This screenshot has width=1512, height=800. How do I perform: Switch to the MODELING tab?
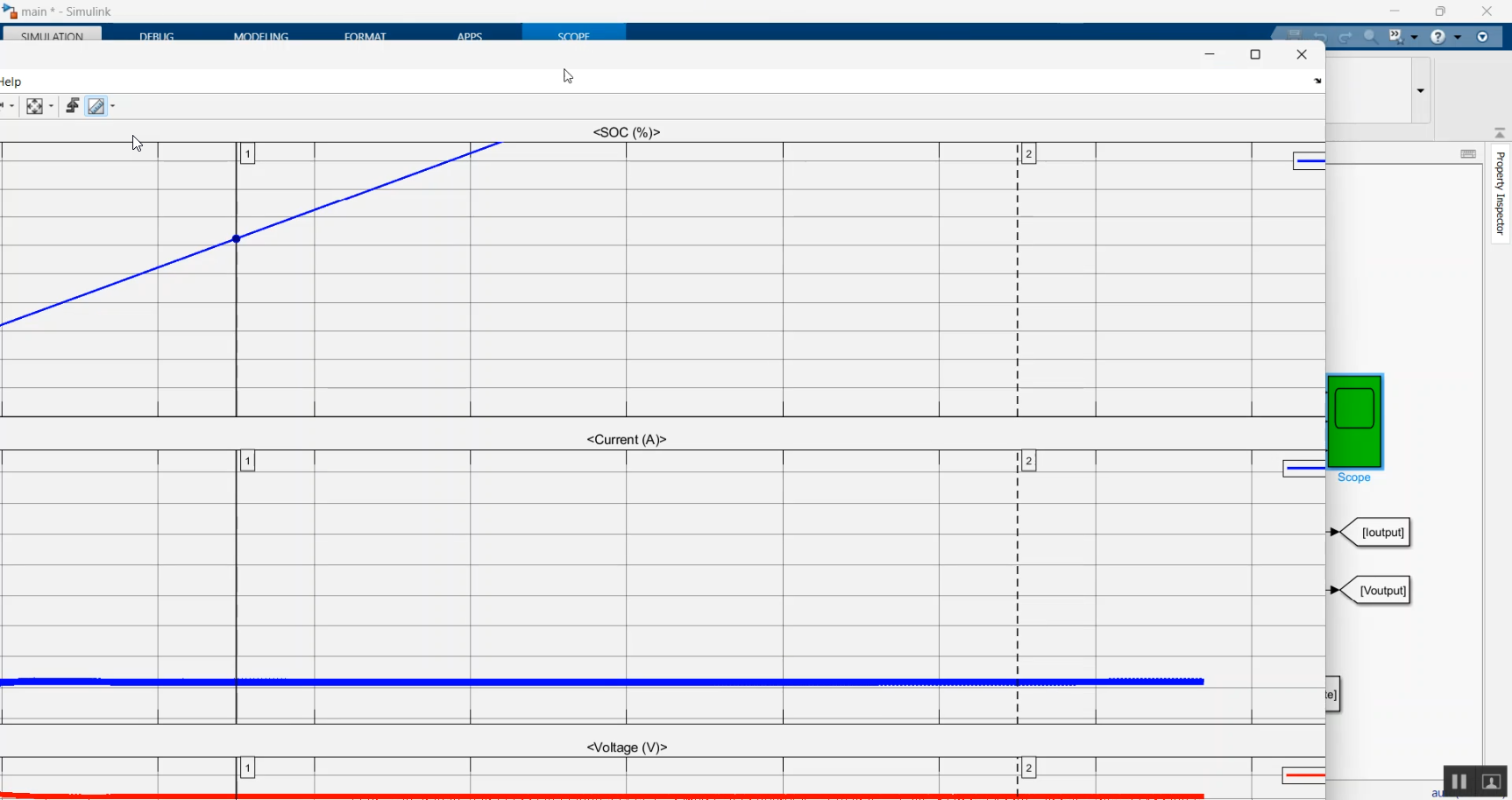261,36
